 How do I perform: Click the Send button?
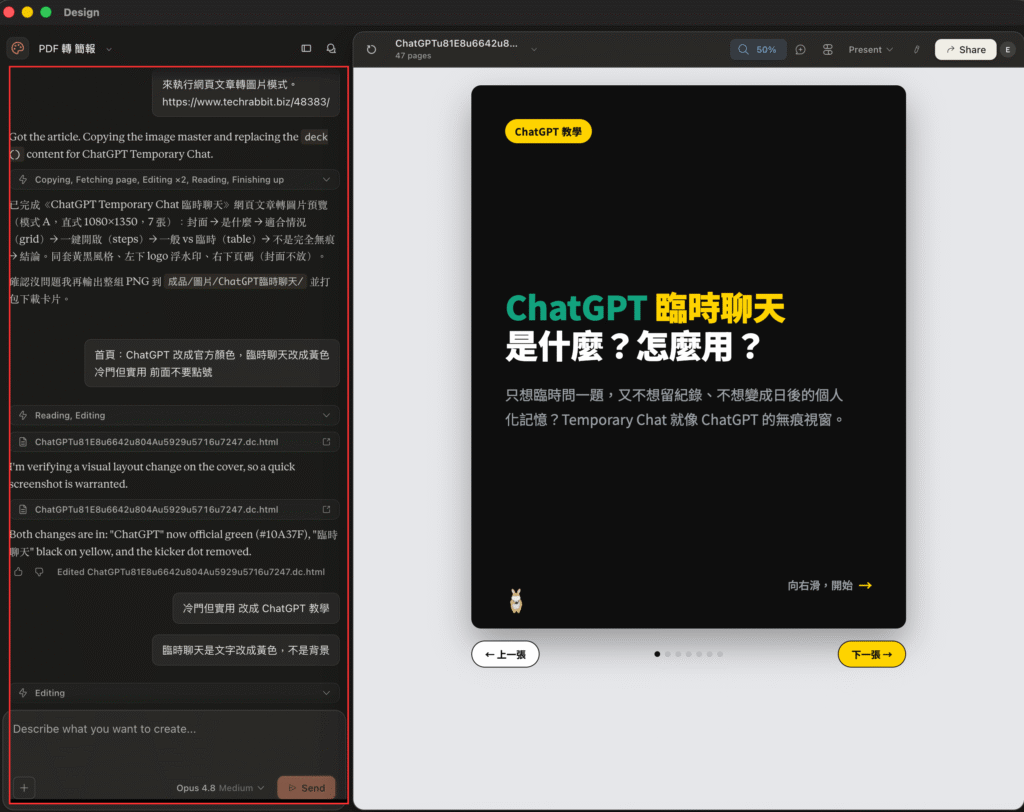[306, 788]
